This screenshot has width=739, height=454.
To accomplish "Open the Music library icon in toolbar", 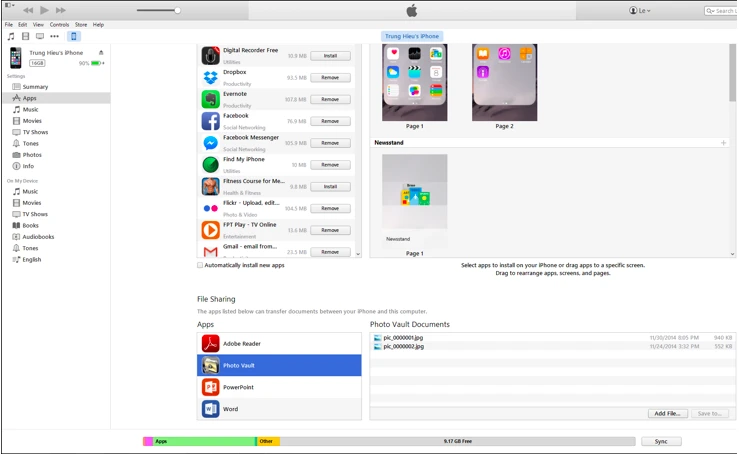I will click(x=11, y=36).
